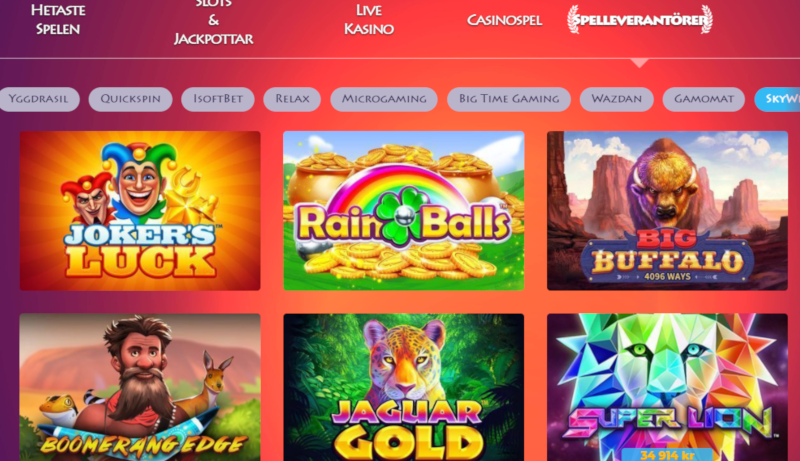Launch the Rain Balls slot game
The width and height of the screenshot is (800, 461).
pos(404,211)
